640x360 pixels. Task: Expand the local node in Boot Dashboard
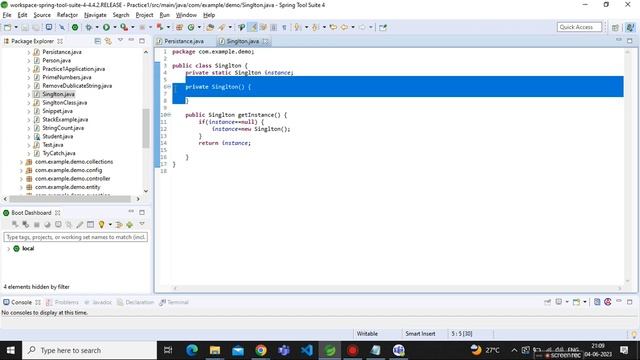tap(9, 249)
